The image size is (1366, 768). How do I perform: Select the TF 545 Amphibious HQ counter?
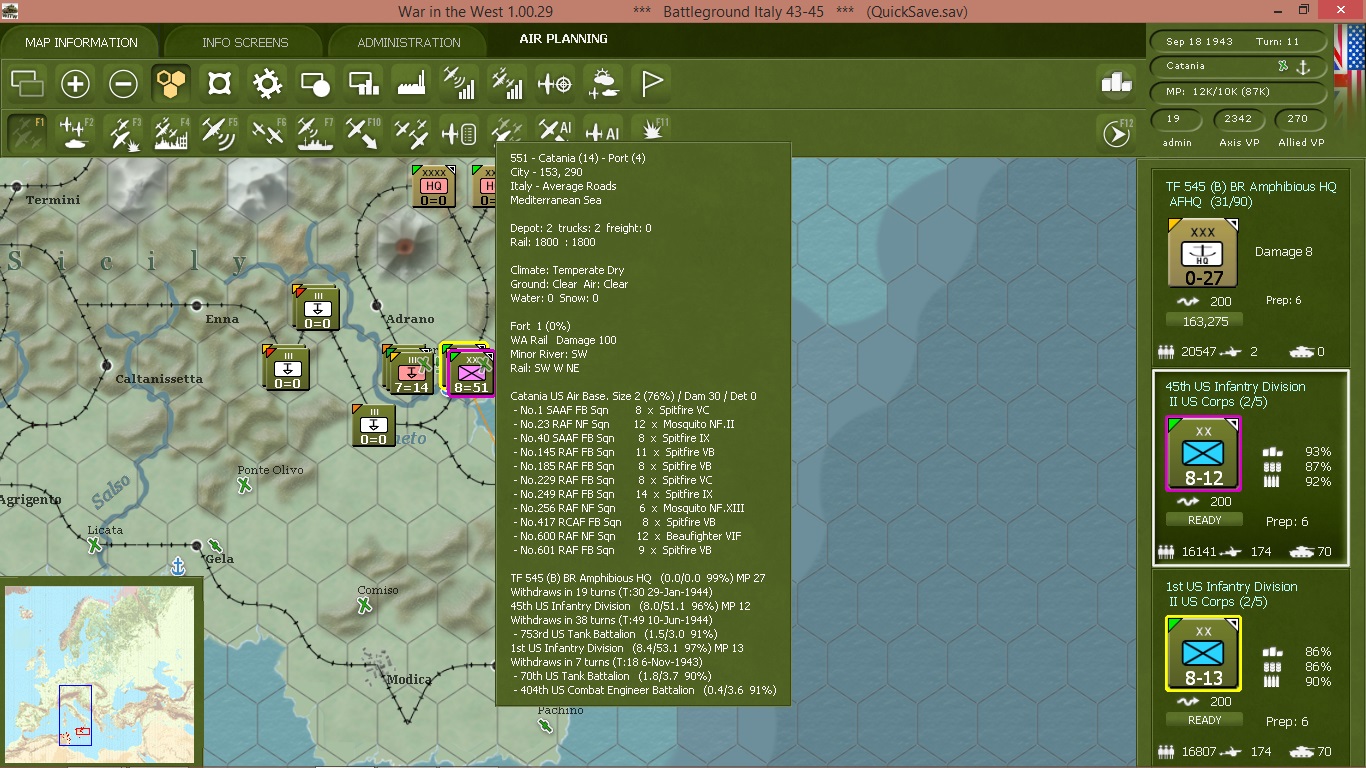[x=1203, y=254]
